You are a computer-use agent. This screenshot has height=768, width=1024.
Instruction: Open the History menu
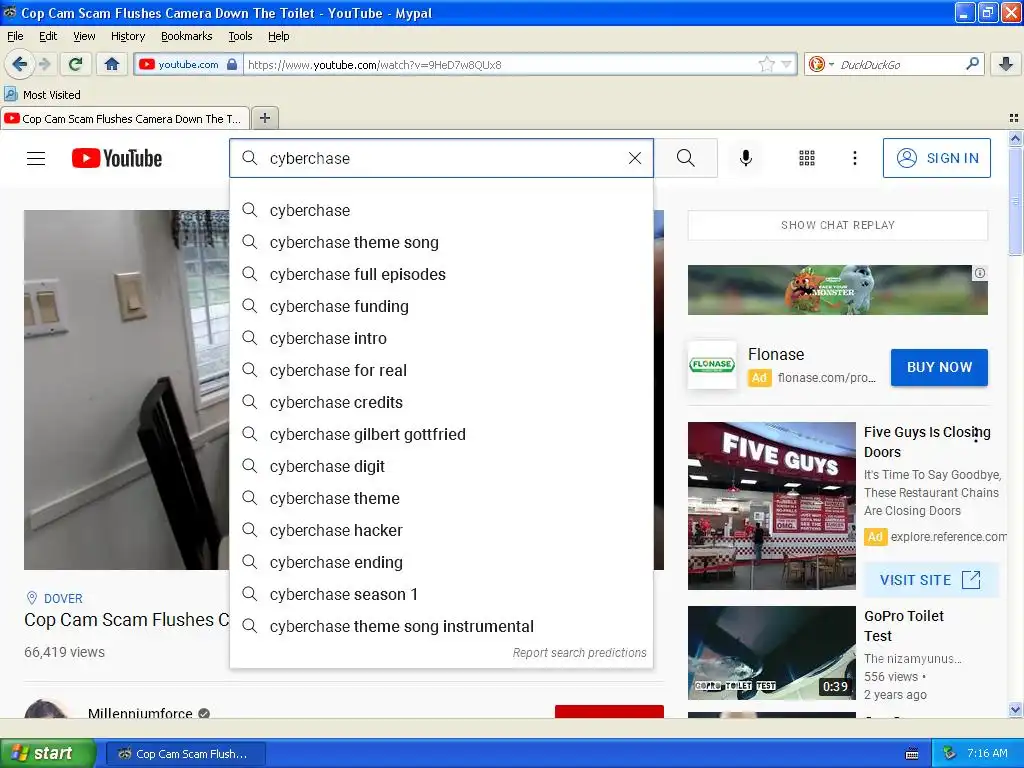pyautogui.click(x=127, y=36)
